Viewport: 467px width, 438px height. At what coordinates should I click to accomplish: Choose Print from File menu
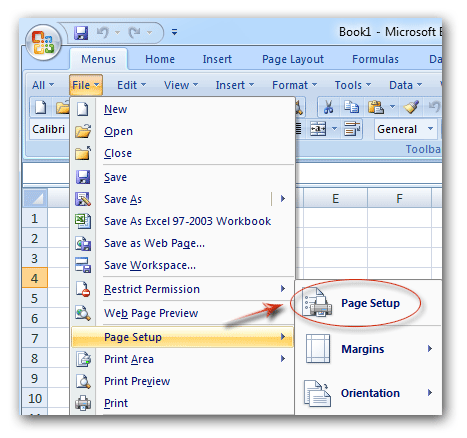182,403
